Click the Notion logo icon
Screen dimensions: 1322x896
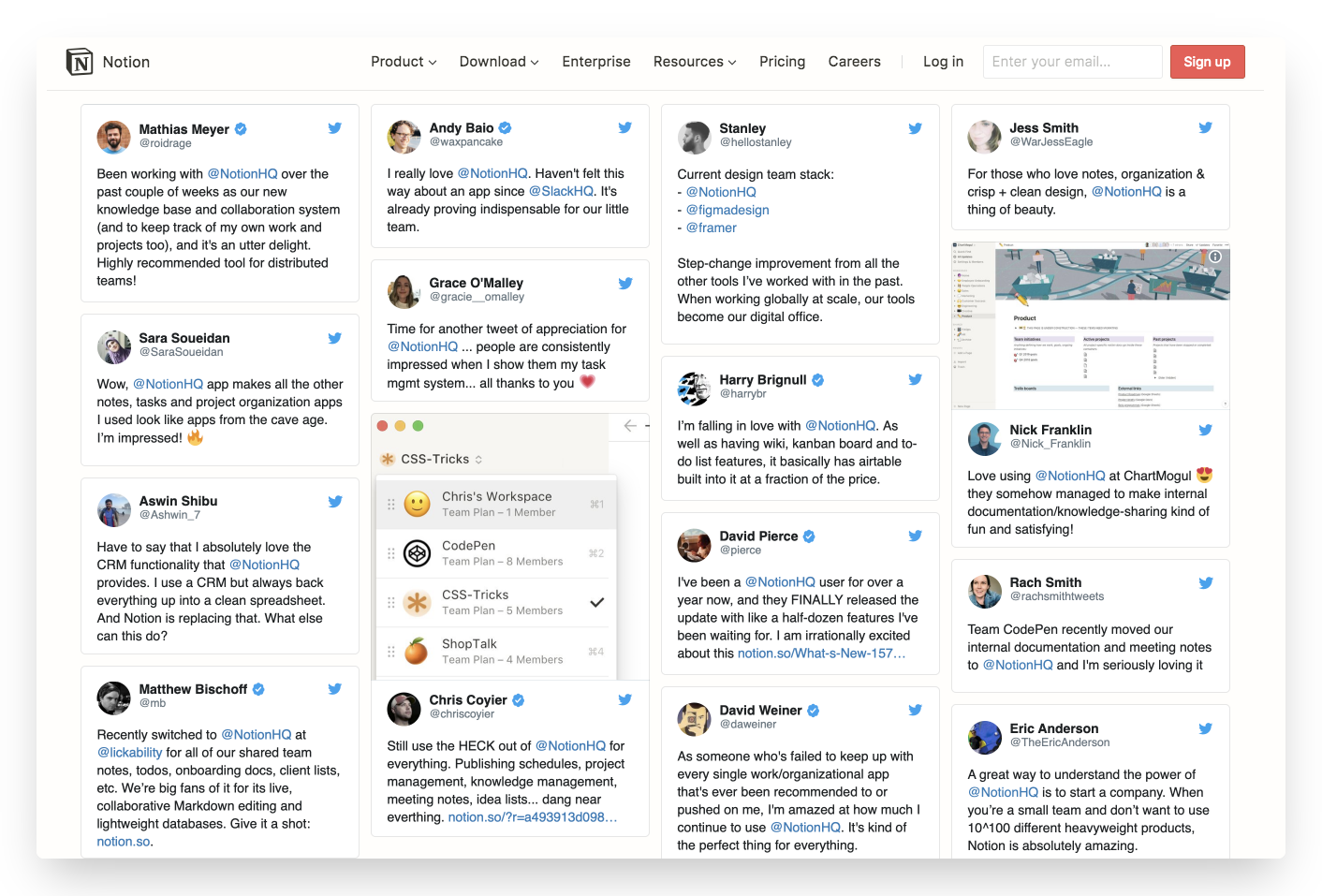point(80,62)
